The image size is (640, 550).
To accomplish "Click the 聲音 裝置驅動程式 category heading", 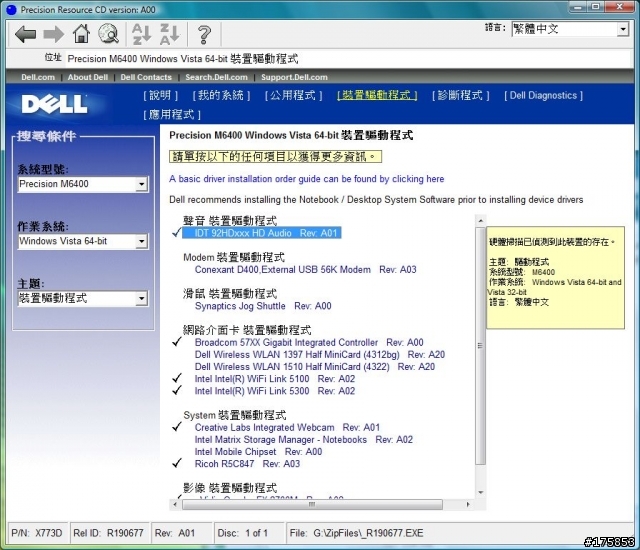I will [x=230, y=221].
